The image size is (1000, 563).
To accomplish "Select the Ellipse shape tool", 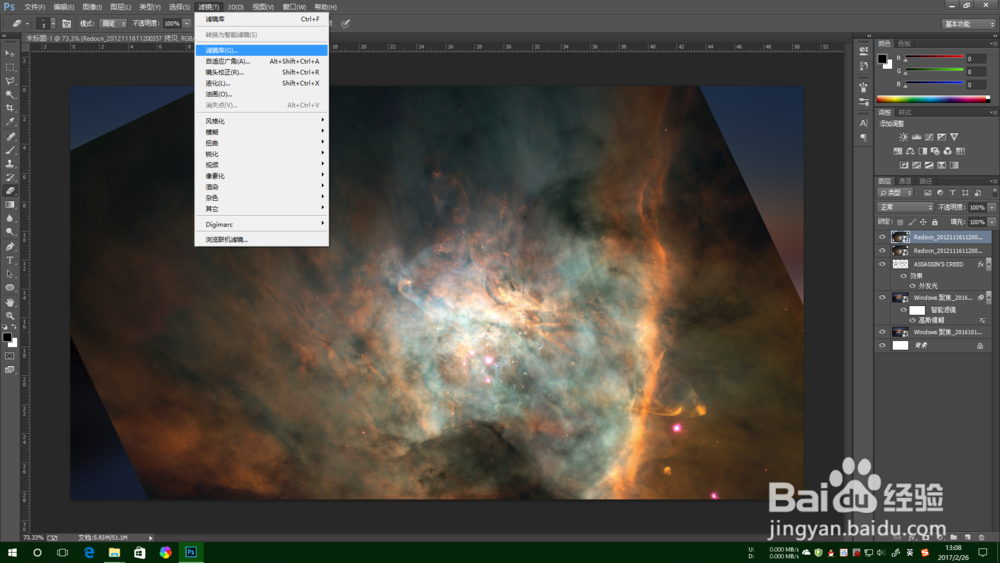I will 10,288.
